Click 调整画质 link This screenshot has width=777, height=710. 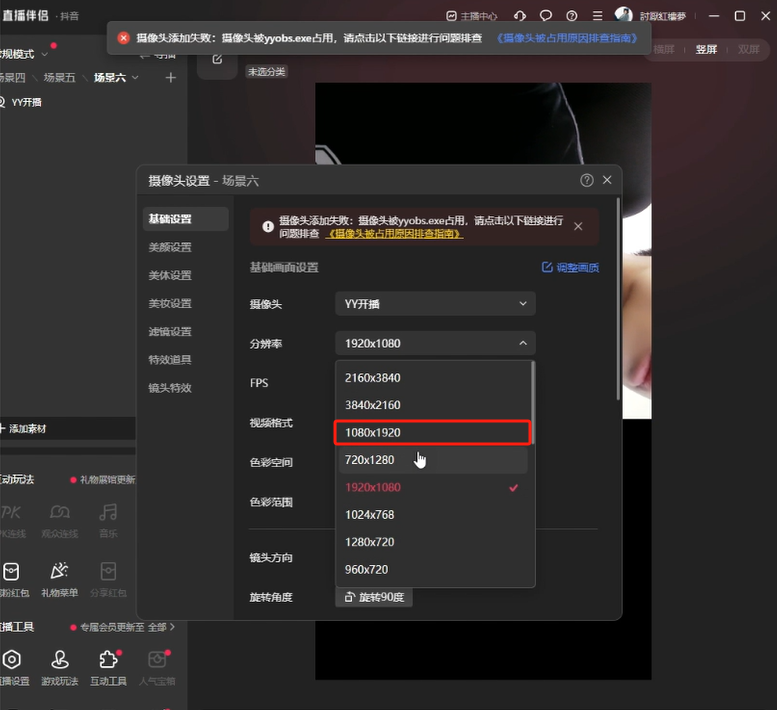570,268
